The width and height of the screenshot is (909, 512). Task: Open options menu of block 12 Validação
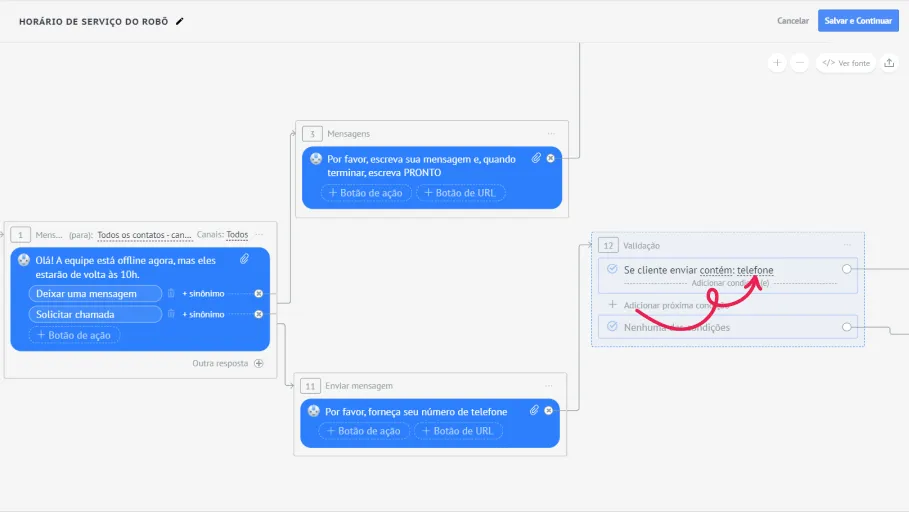[x=847, y=245]
